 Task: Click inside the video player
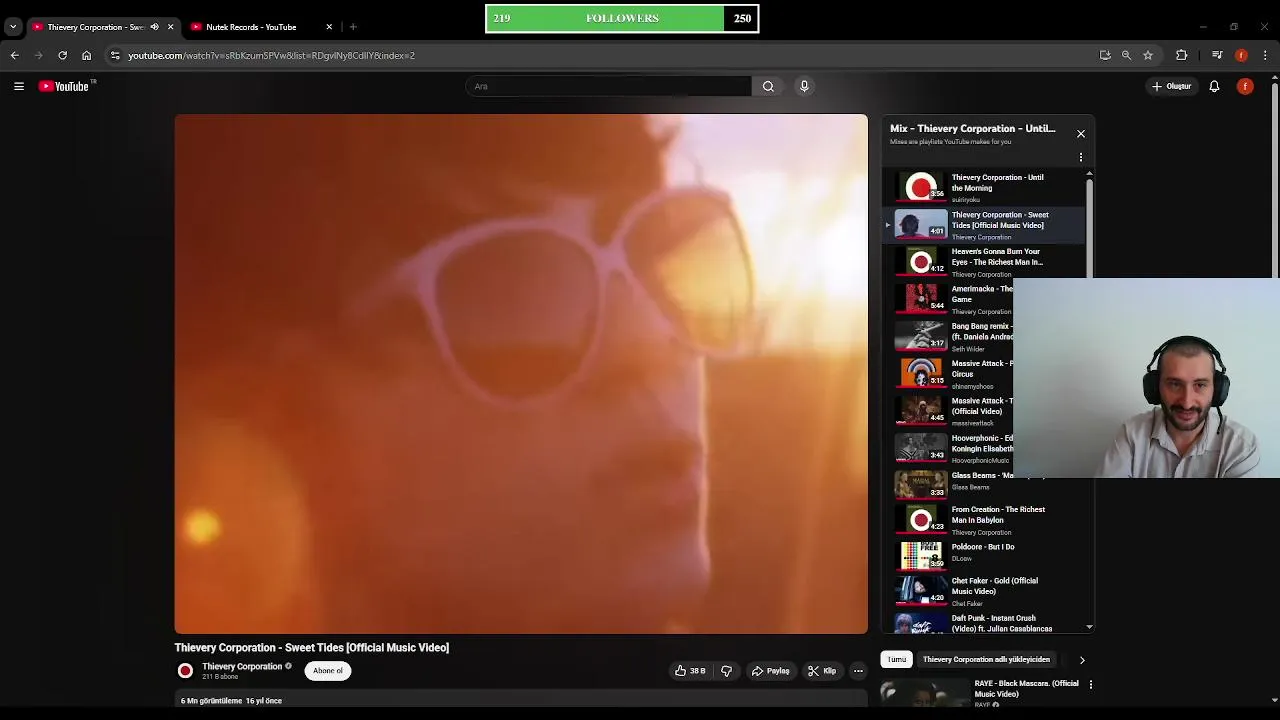(521, 374)
